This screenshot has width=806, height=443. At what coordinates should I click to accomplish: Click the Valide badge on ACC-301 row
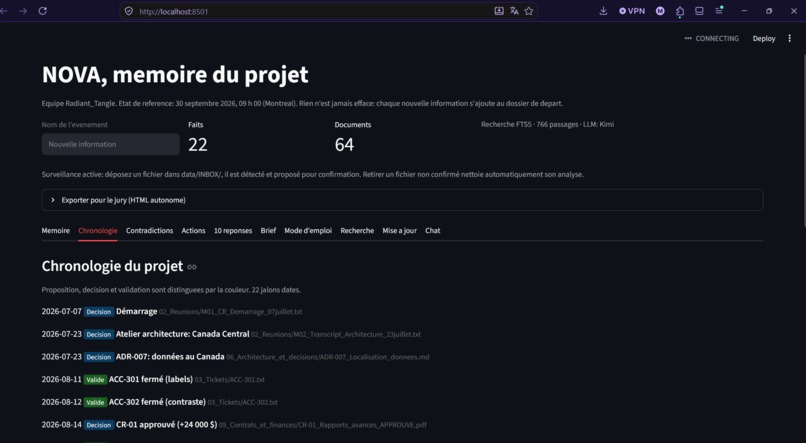pos(95,380)
